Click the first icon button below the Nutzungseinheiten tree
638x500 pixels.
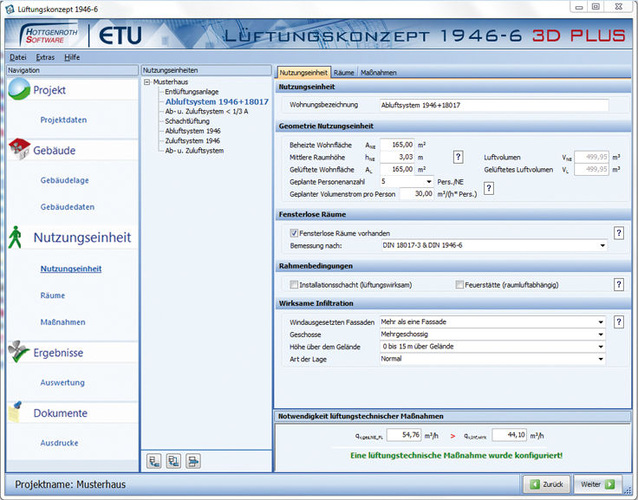click(154, 460)
